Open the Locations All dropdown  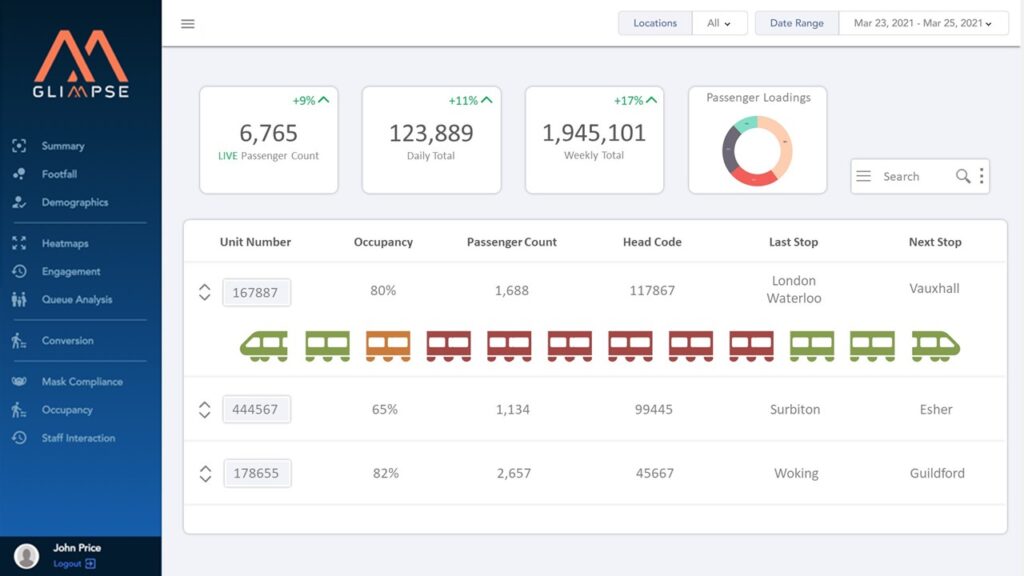[x=719, y=23]
